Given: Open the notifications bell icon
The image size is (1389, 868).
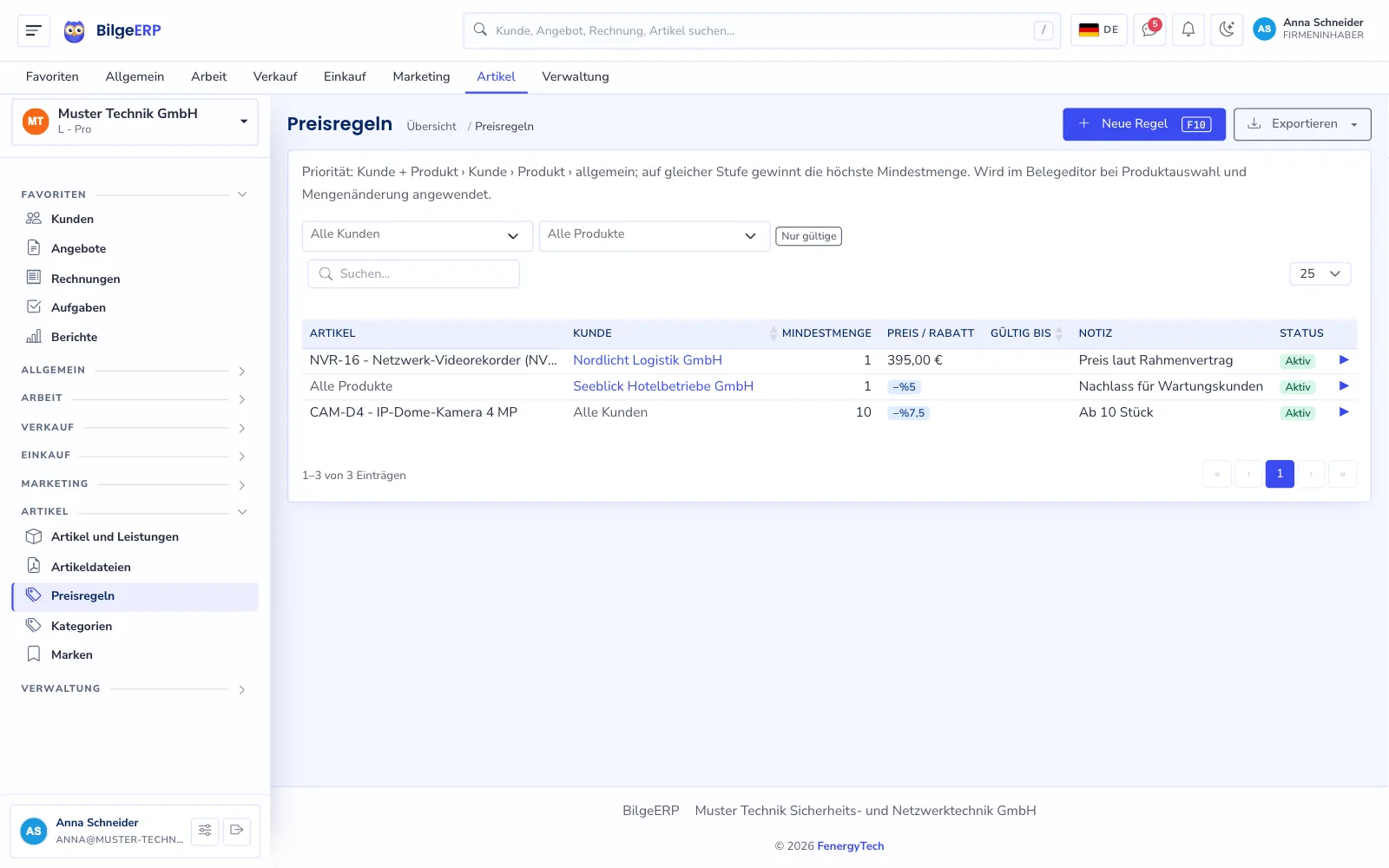Looking at the screenshot, I should tap(1188, 30).
